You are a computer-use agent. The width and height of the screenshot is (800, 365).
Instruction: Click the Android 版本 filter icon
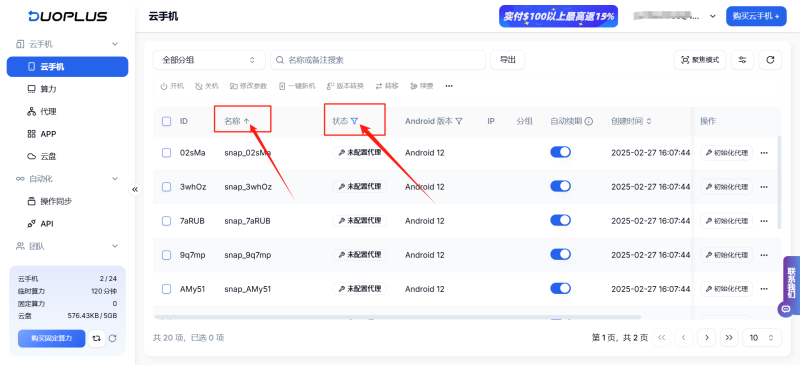tap(459, 121)
